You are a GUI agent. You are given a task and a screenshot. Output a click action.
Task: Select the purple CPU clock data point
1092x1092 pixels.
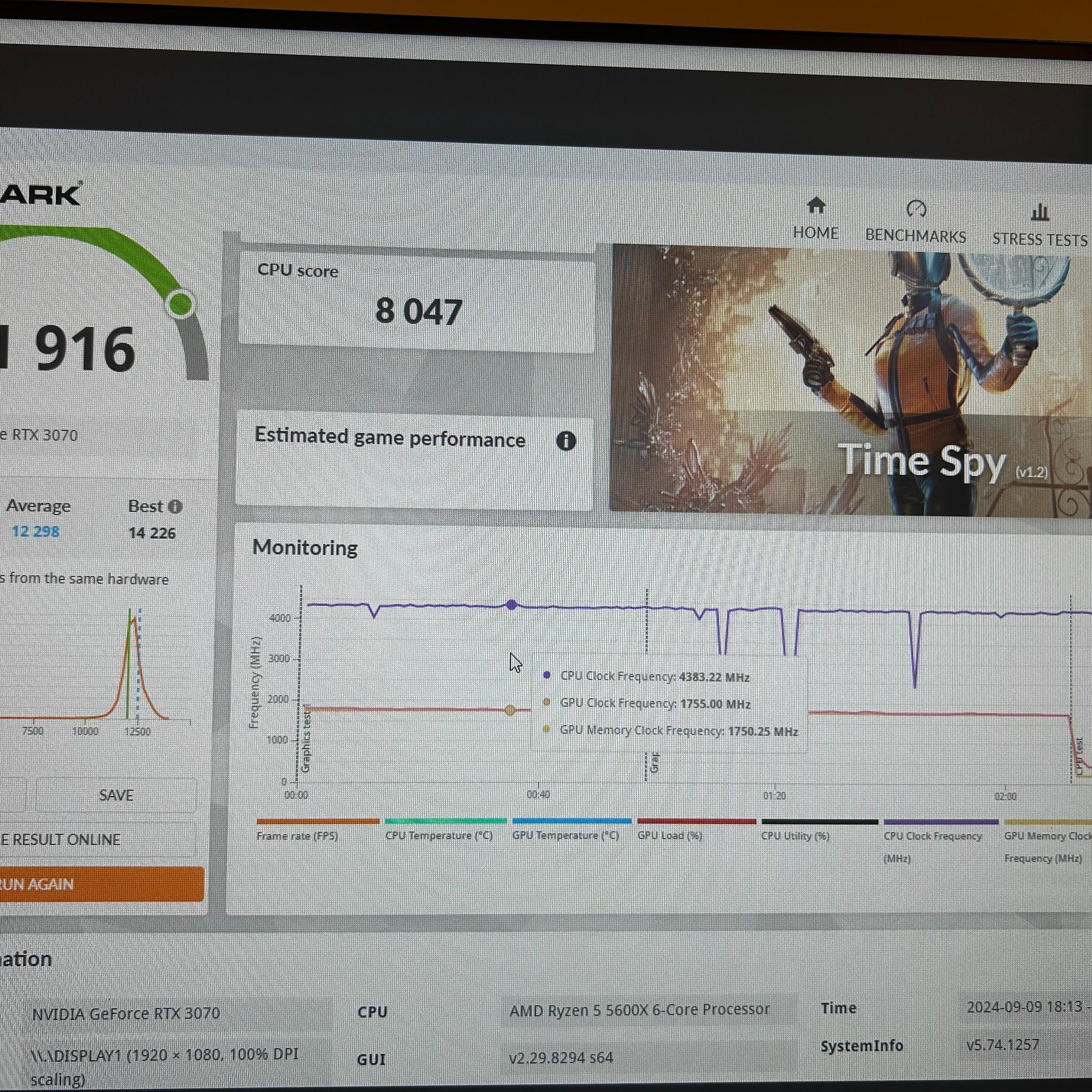click(x=511, y=605)
